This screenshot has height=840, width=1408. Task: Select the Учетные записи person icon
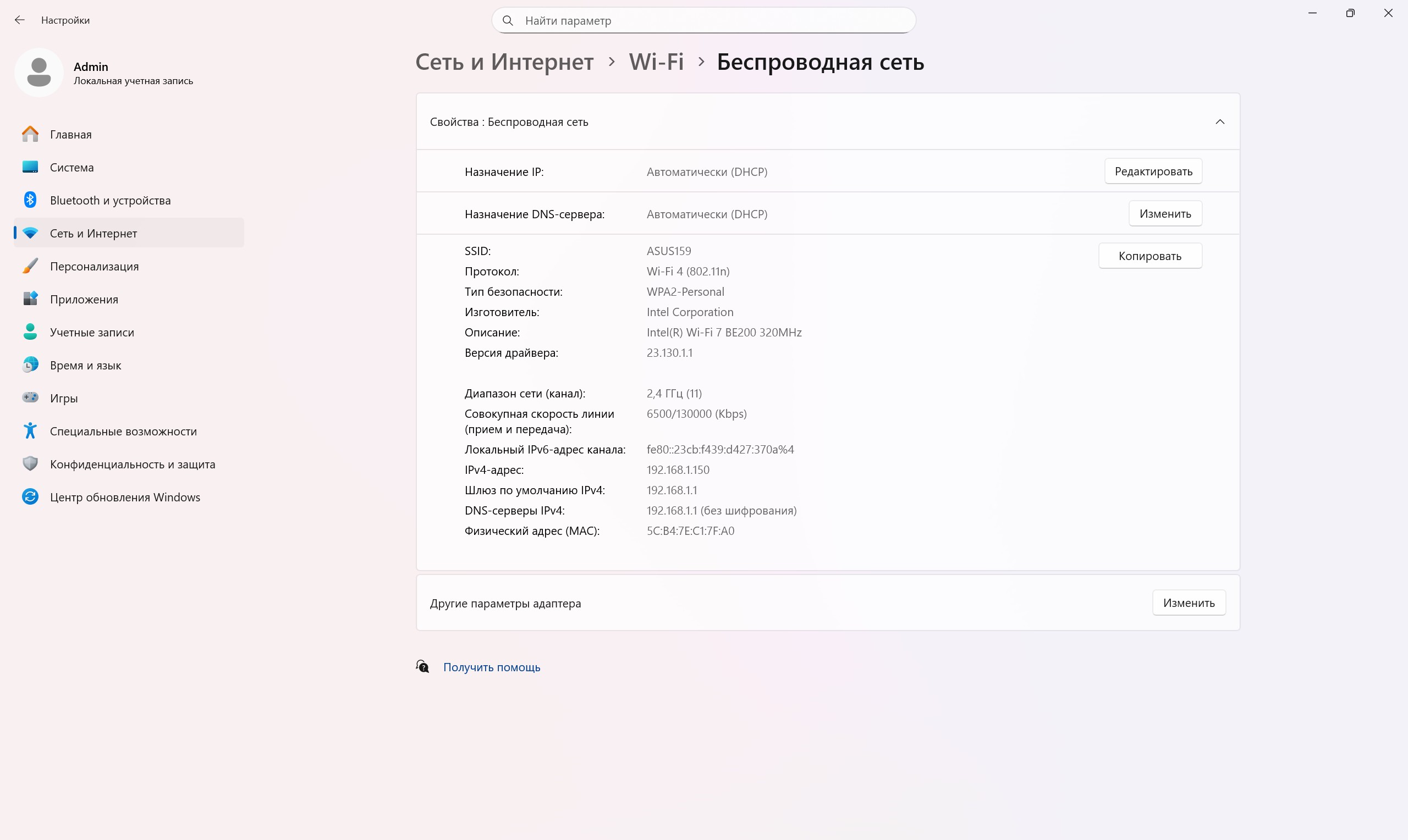pos(30,331)
